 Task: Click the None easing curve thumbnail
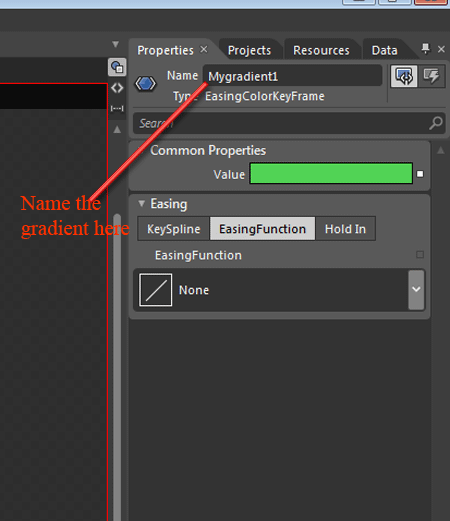click(156, 290)
